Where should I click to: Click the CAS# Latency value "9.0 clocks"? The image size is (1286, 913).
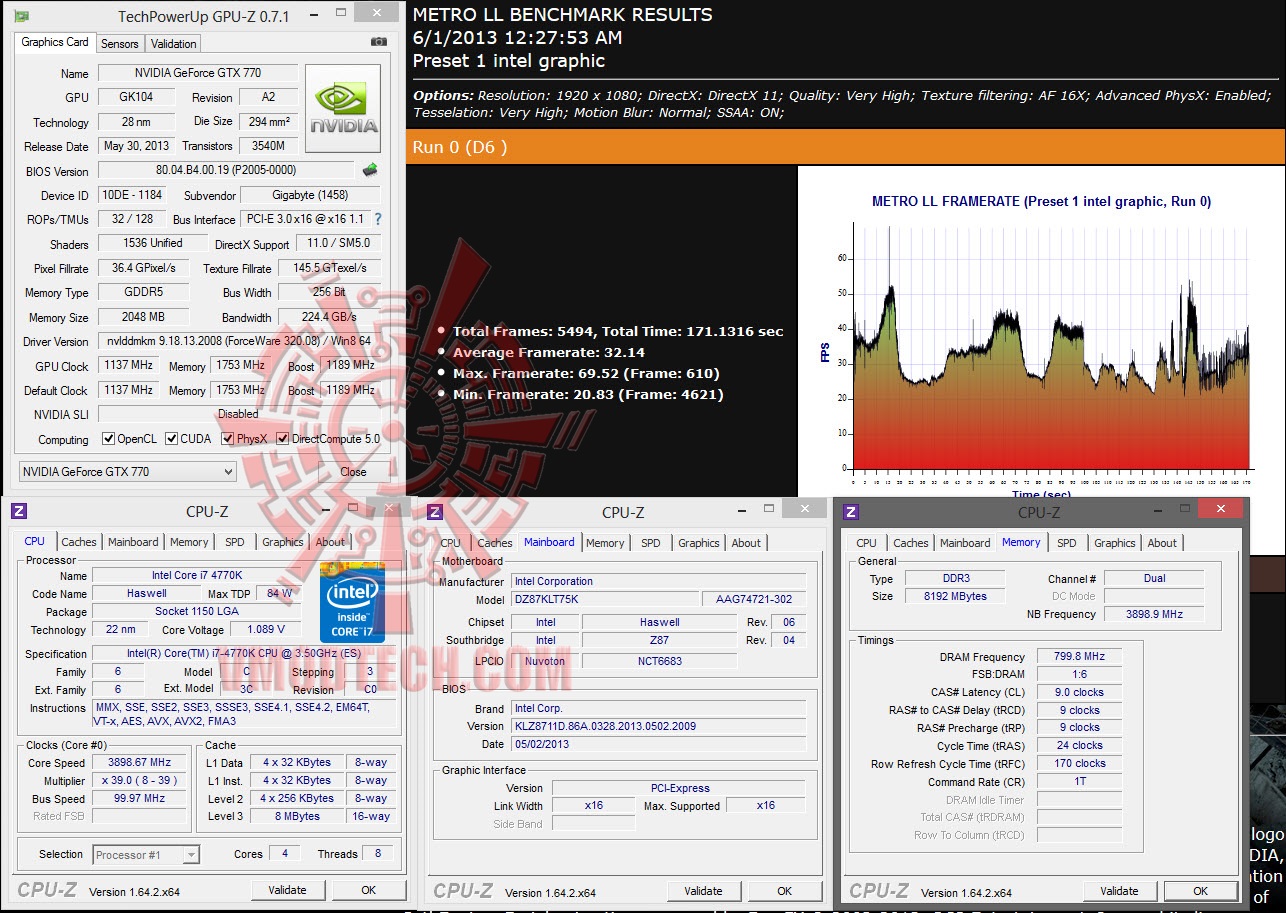click(1079, 692)
